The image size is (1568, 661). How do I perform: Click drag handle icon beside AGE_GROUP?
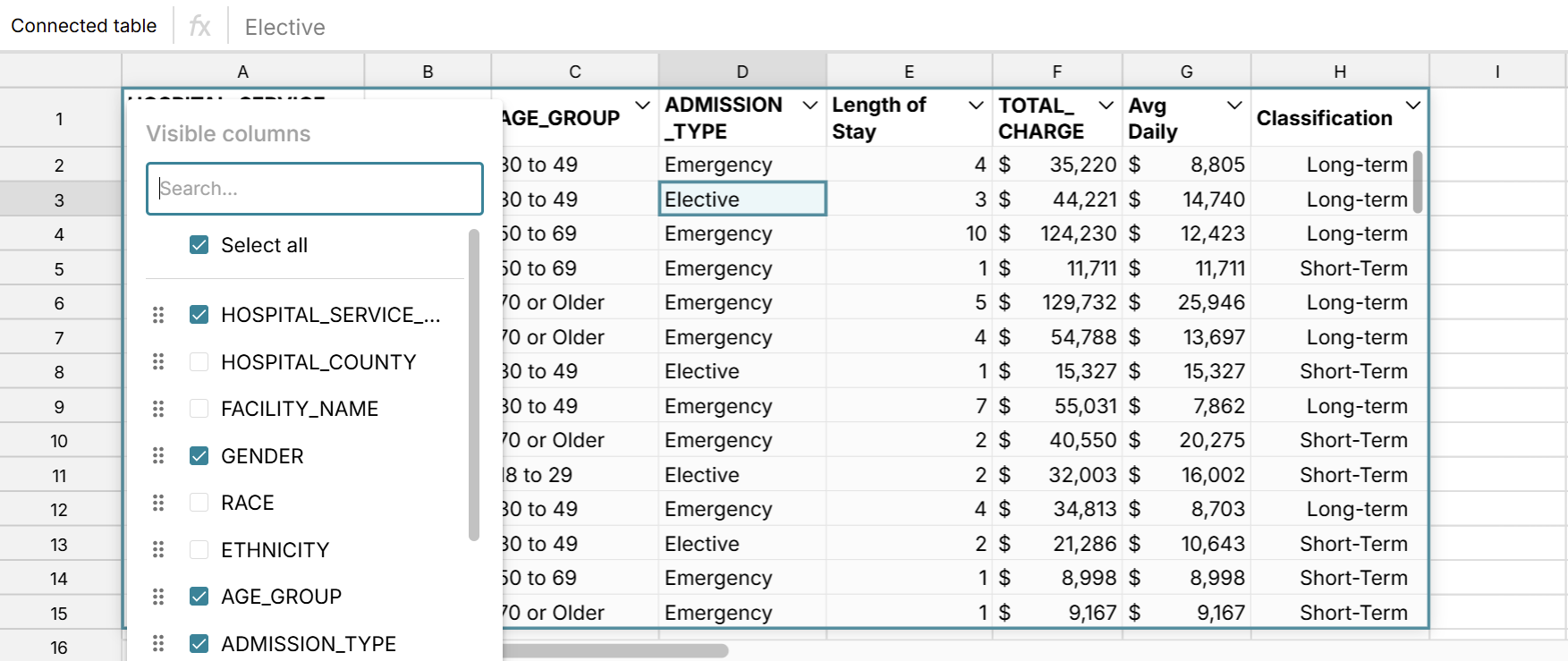(x=158, y=597)
